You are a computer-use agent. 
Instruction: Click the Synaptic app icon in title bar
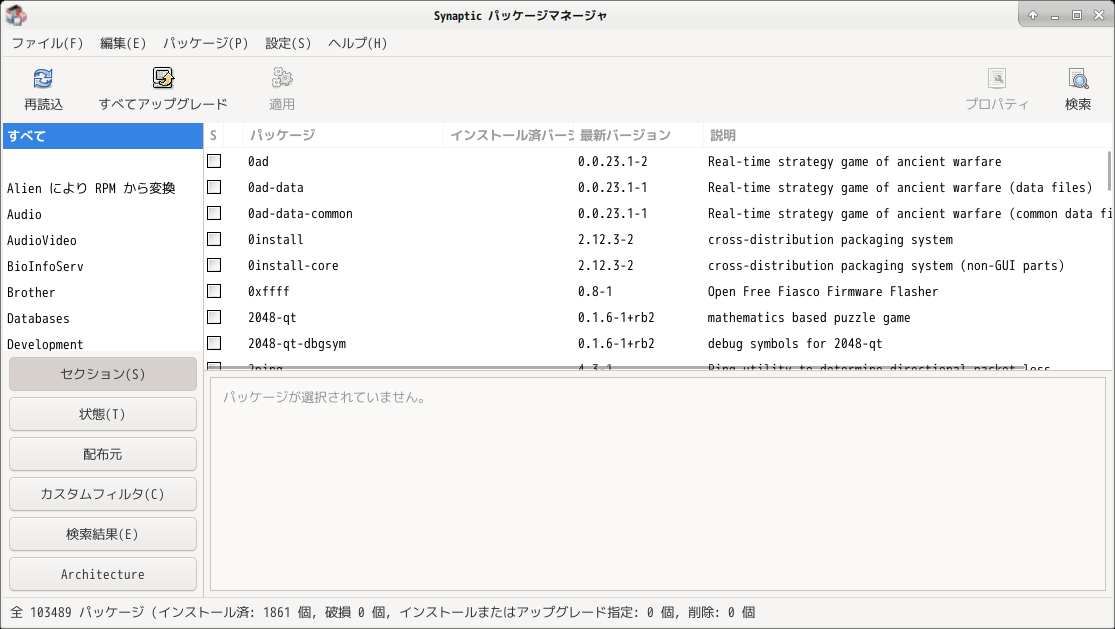click(x=16, y=14)
